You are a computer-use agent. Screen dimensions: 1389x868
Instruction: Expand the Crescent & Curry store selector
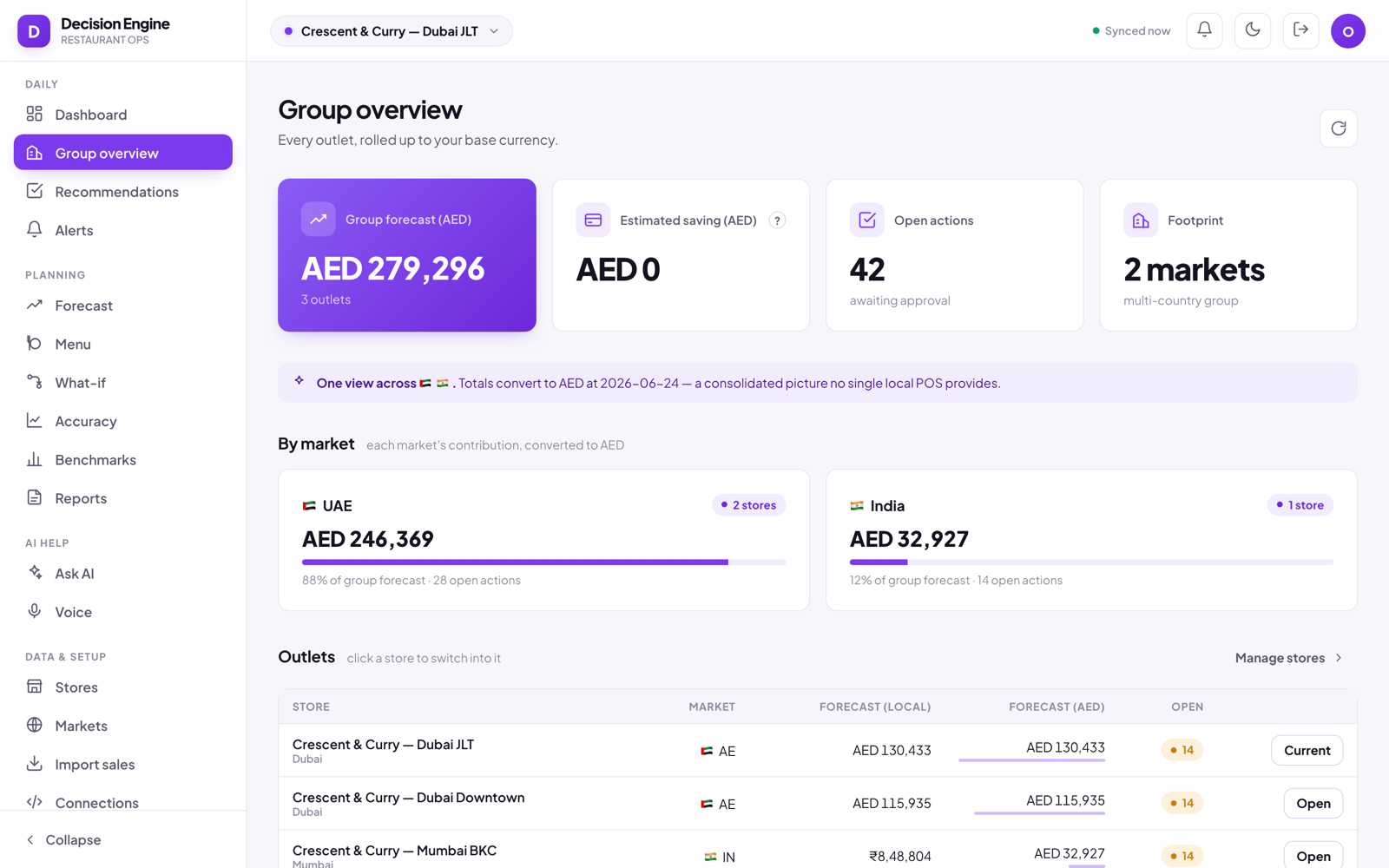click(x=392, y=31)
